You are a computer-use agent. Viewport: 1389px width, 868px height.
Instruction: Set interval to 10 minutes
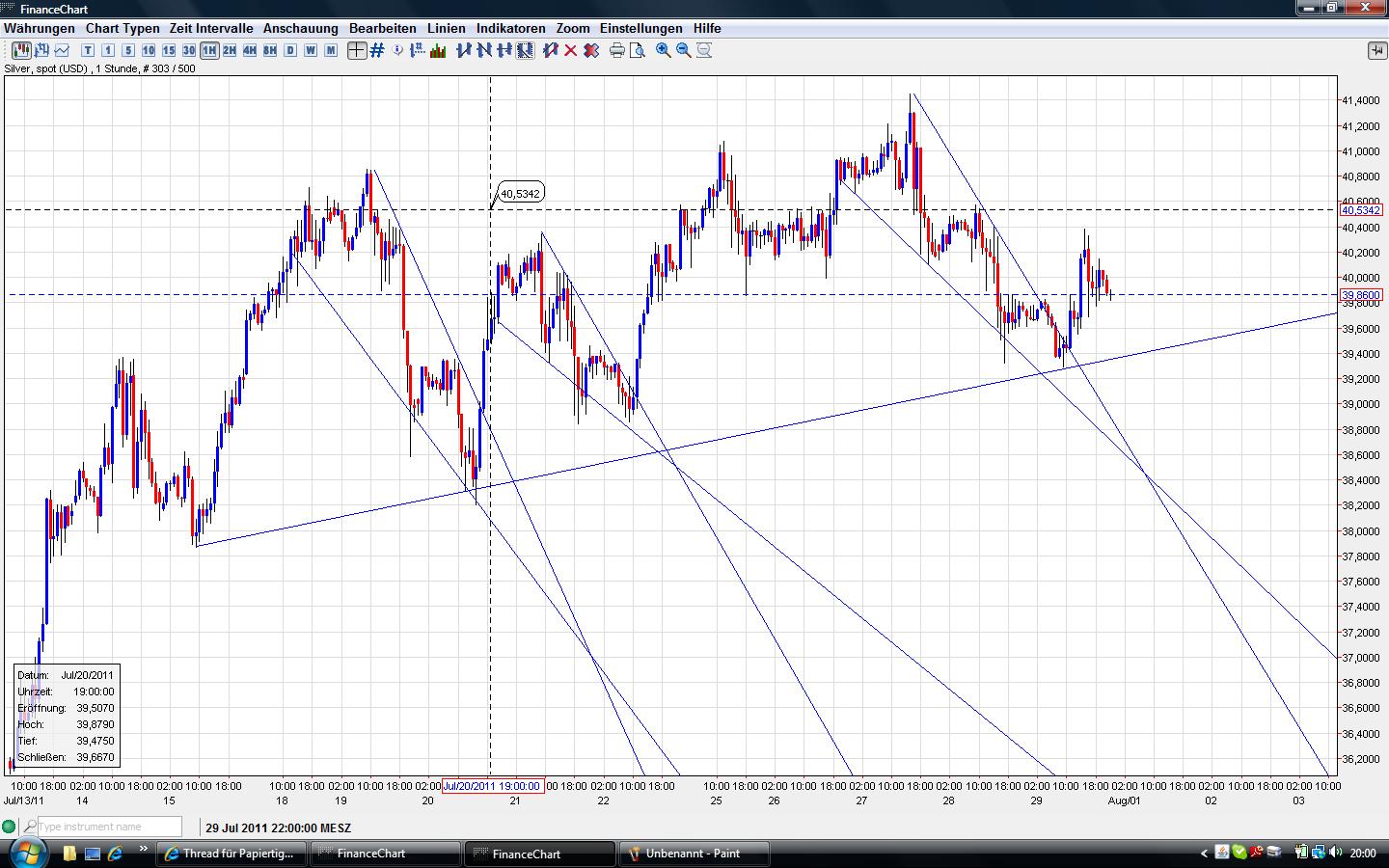(149, 50)
